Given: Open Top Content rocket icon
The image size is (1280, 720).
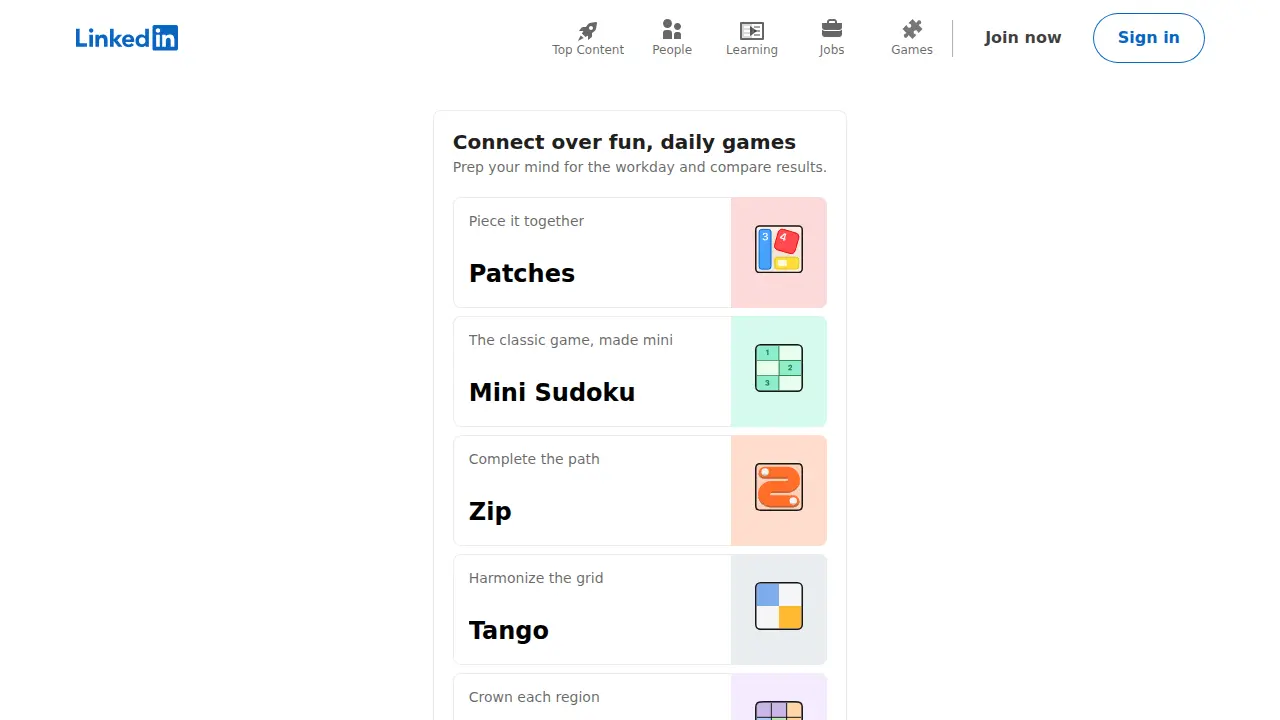Looking at the screenshot, I should point(588,30).
